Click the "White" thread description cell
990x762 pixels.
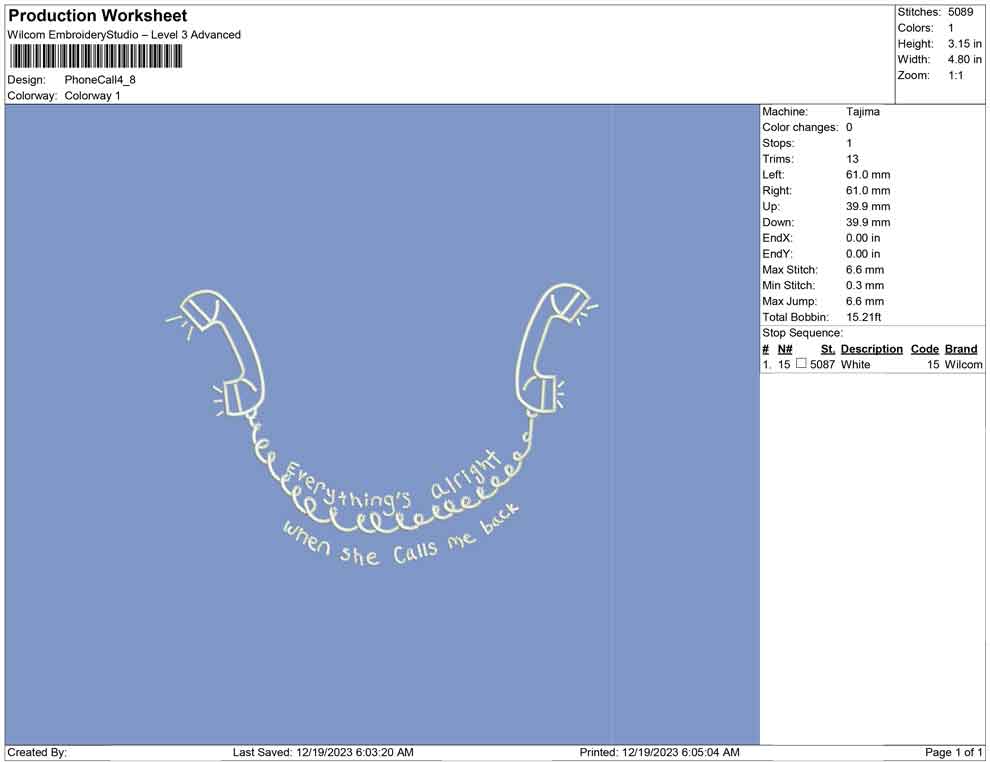tap(856, 364)
